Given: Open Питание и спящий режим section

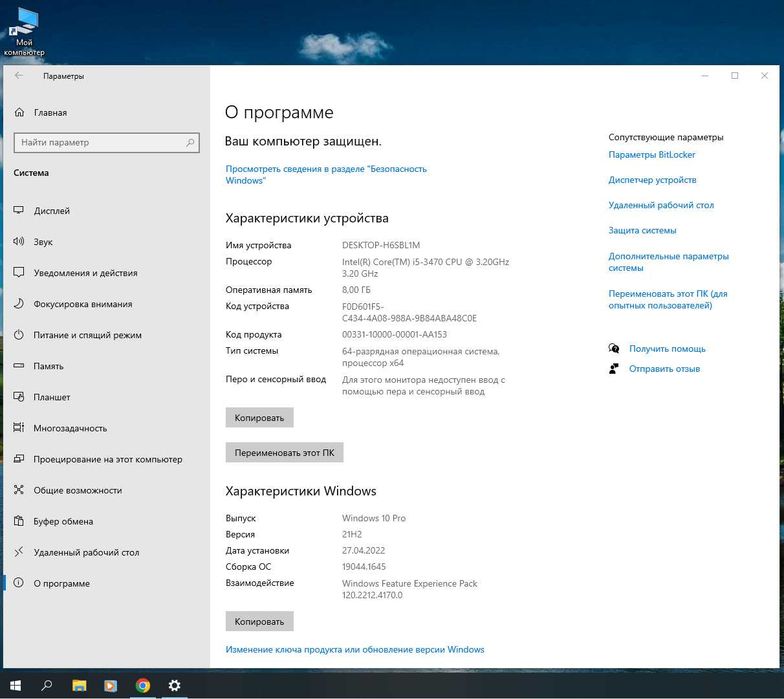Looking at the screenshot, I should (x=88, y=335).
